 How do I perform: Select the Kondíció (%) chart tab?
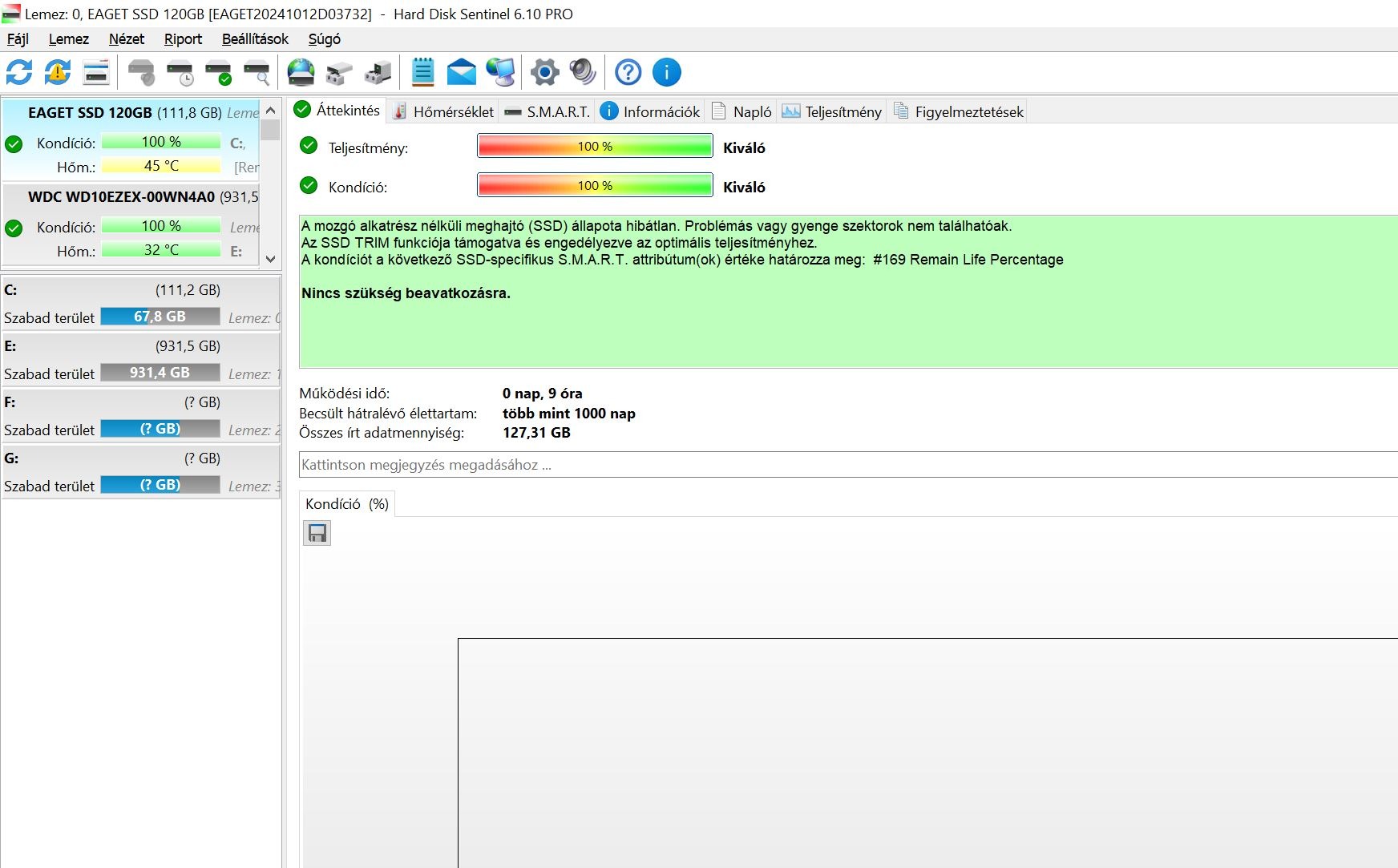[347, 504]
